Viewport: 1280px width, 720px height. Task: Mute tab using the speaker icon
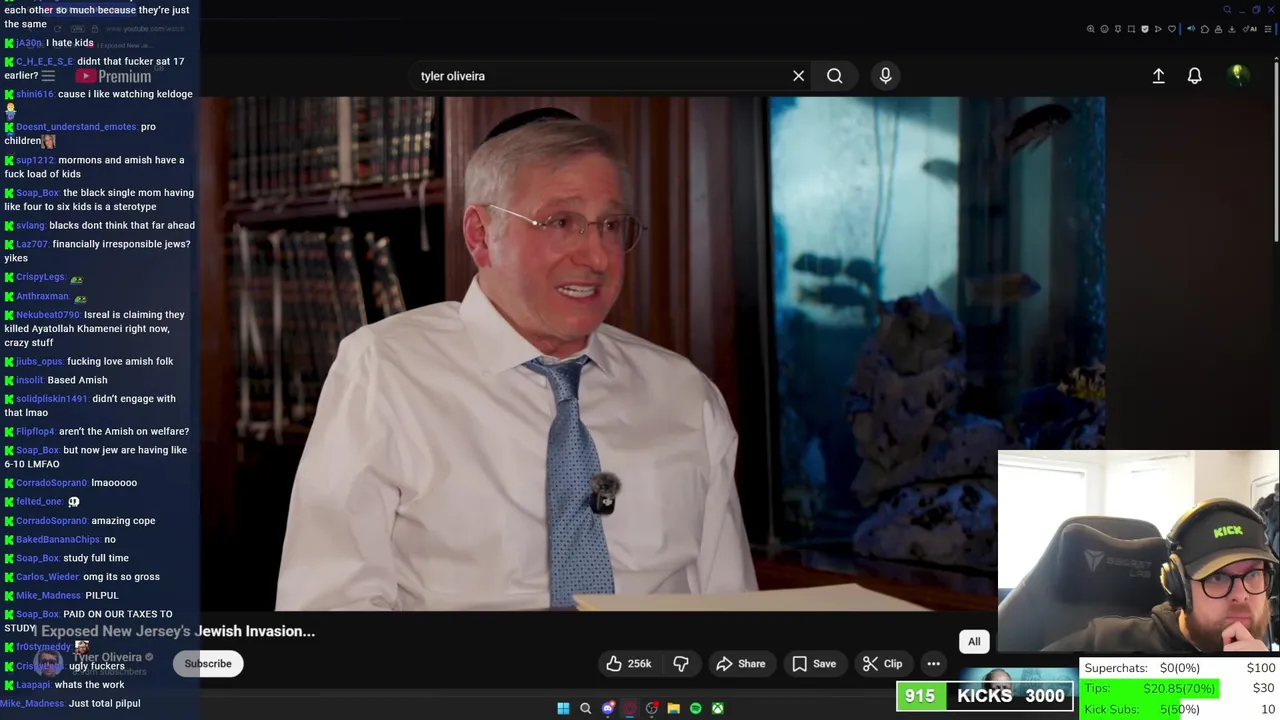tap(1191, 29)
